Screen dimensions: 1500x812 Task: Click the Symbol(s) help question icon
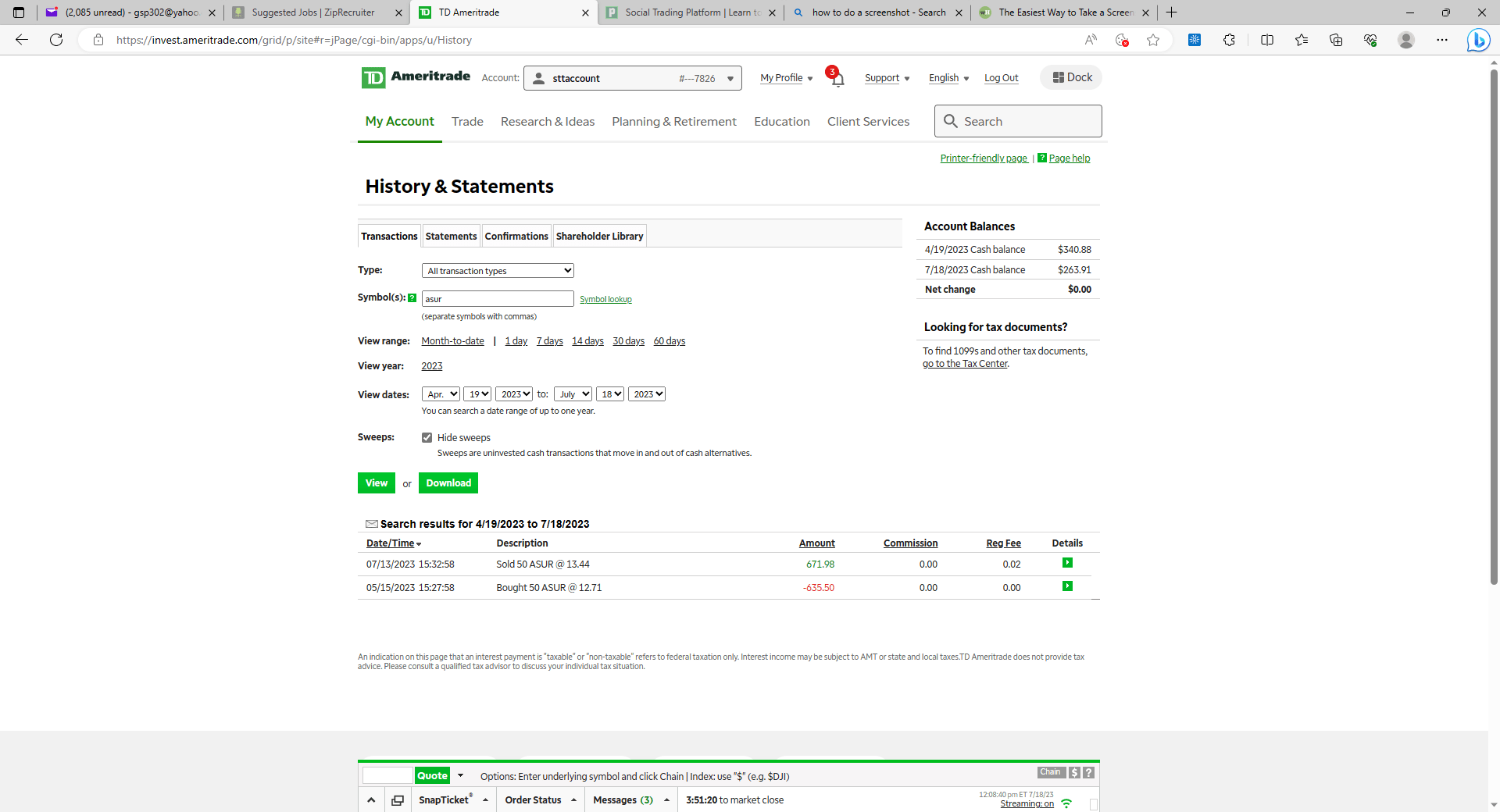pos(412,297)
